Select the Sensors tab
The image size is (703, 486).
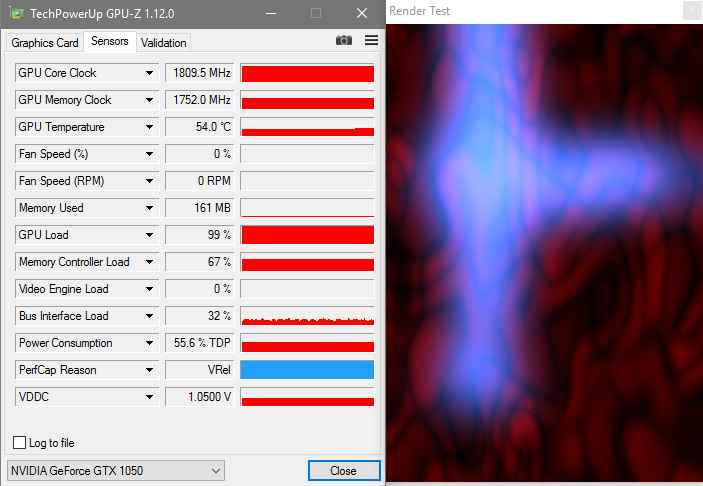(x=110, y=41)
